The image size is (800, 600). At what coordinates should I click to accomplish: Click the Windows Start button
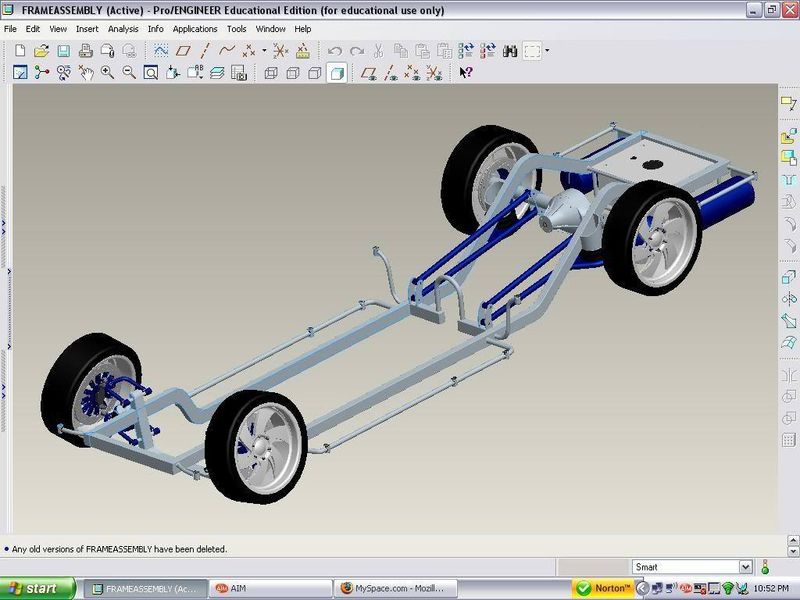(38, 588)
